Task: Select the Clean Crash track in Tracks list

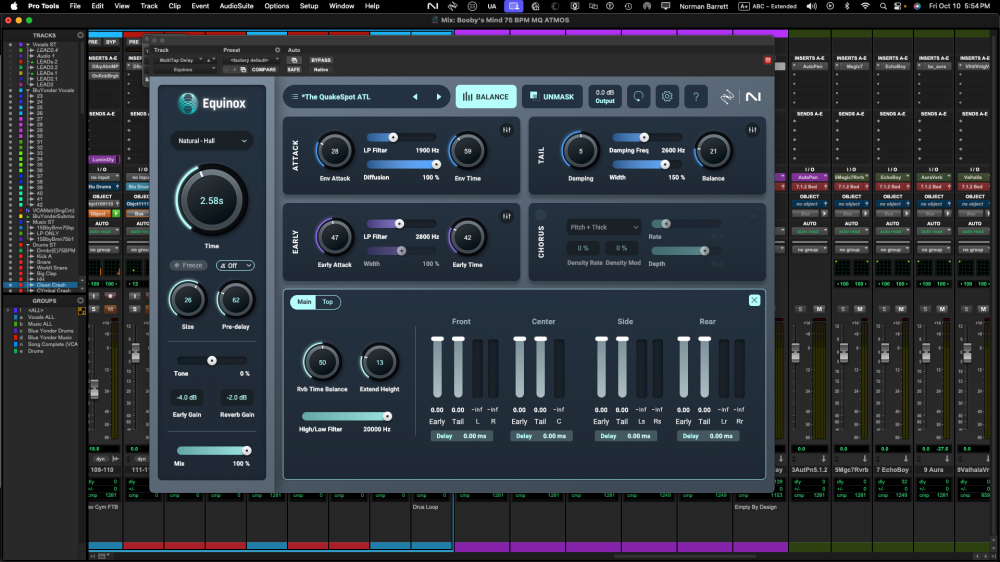Action: click(51, 285)
